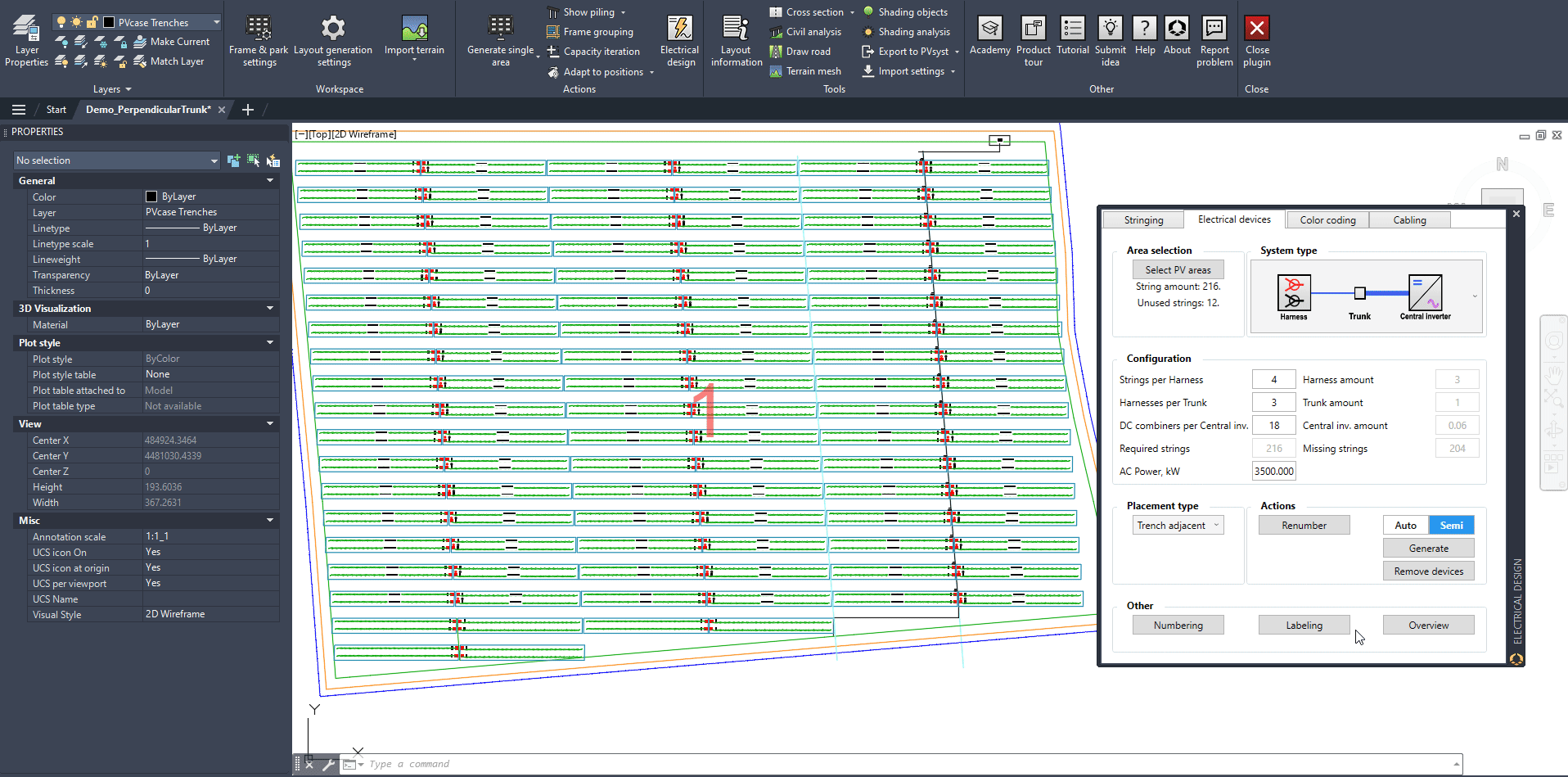This screenshot has height=777, width=1568.
Task: Collapse the General properties section
Action: [269, 181]
